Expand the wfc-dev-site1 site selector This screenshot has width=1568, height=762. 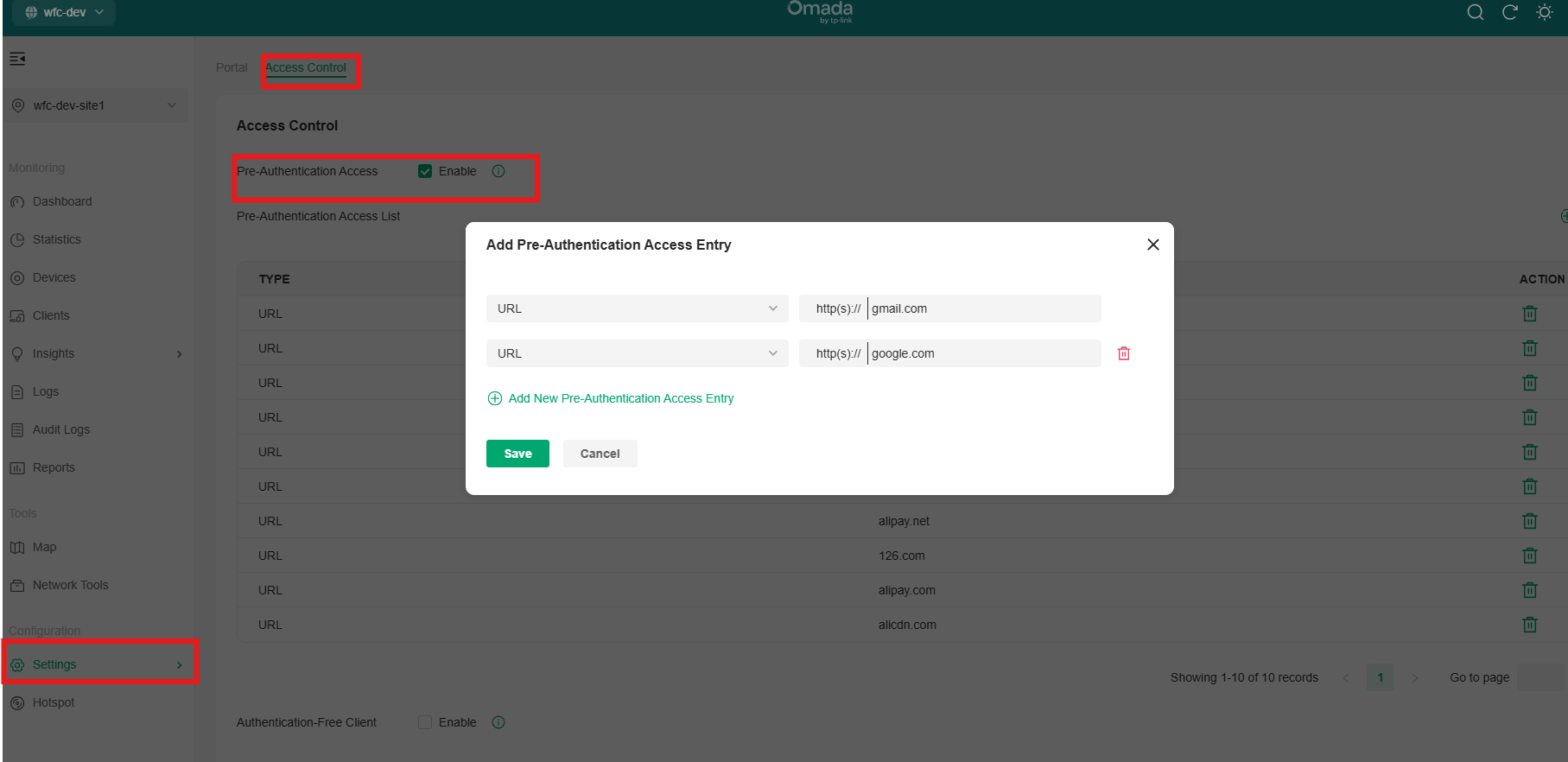pyautogui.click(x=95, y=105)
